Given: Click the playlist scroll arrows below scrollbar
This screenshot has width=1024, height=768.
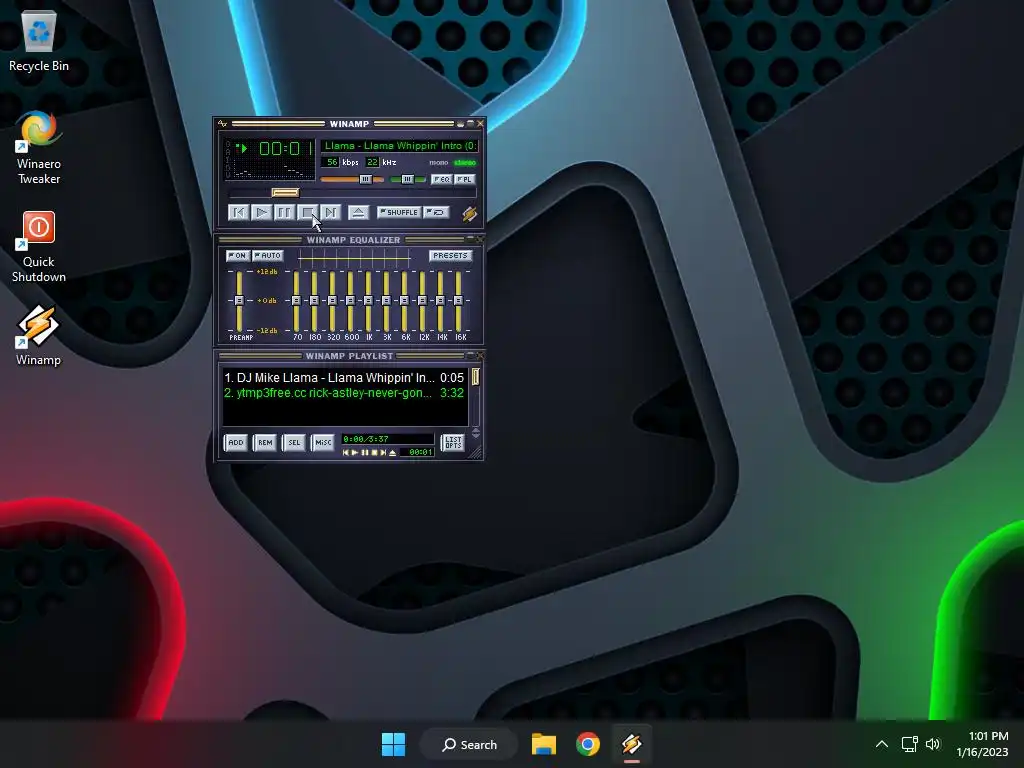Looking at the screenshot, I should tap(475, 432).
